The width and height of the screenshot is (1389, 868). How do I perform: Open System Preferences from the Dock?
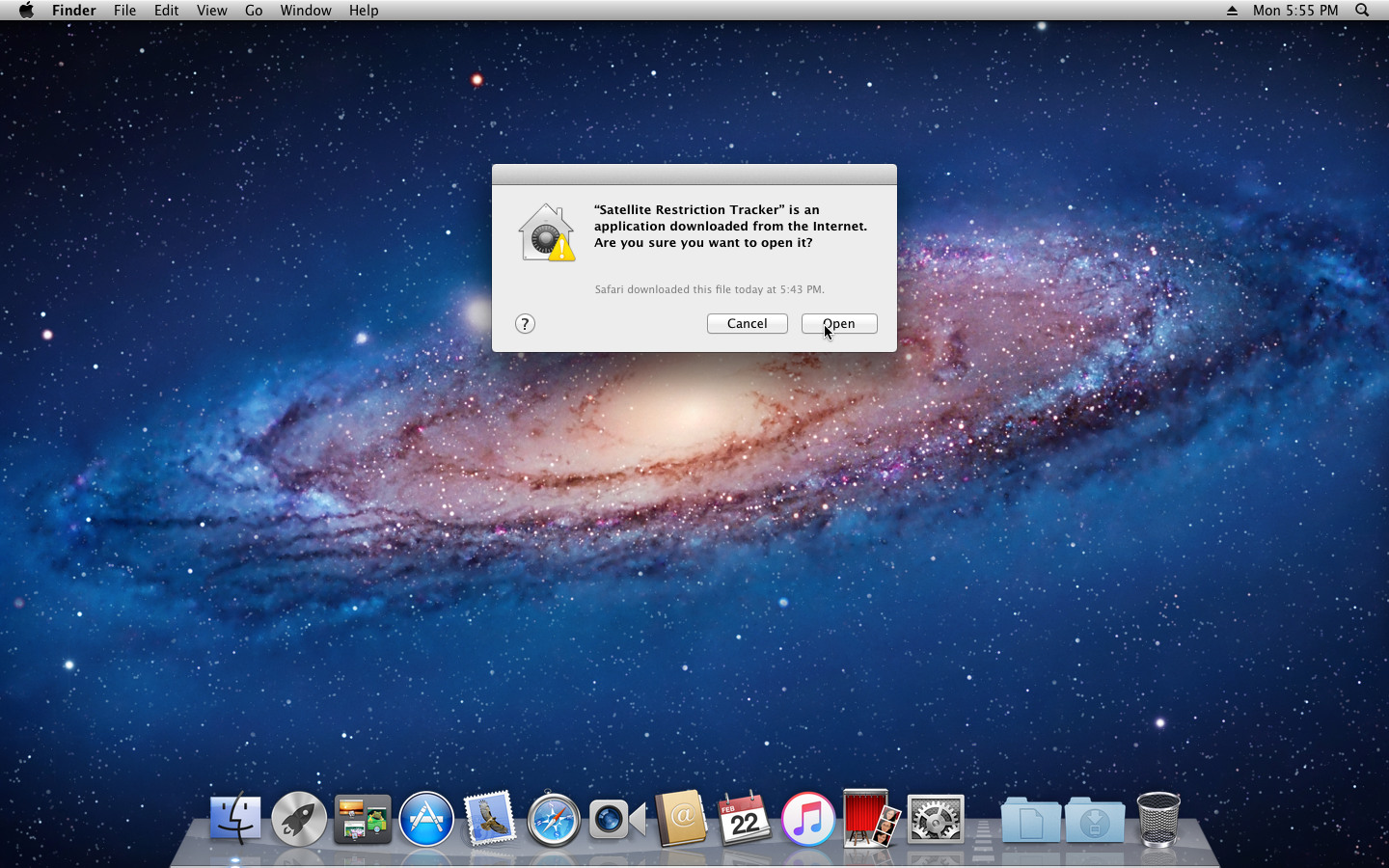point(935,819)
